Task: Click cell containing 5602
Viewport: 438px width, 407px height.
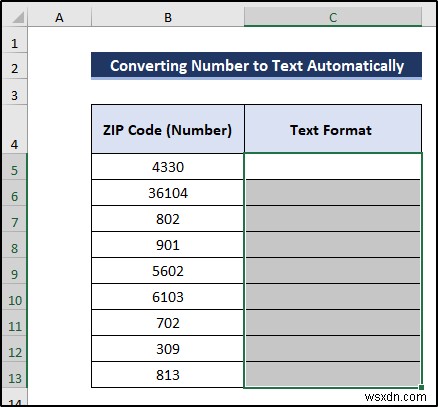Action: [168, 271]
